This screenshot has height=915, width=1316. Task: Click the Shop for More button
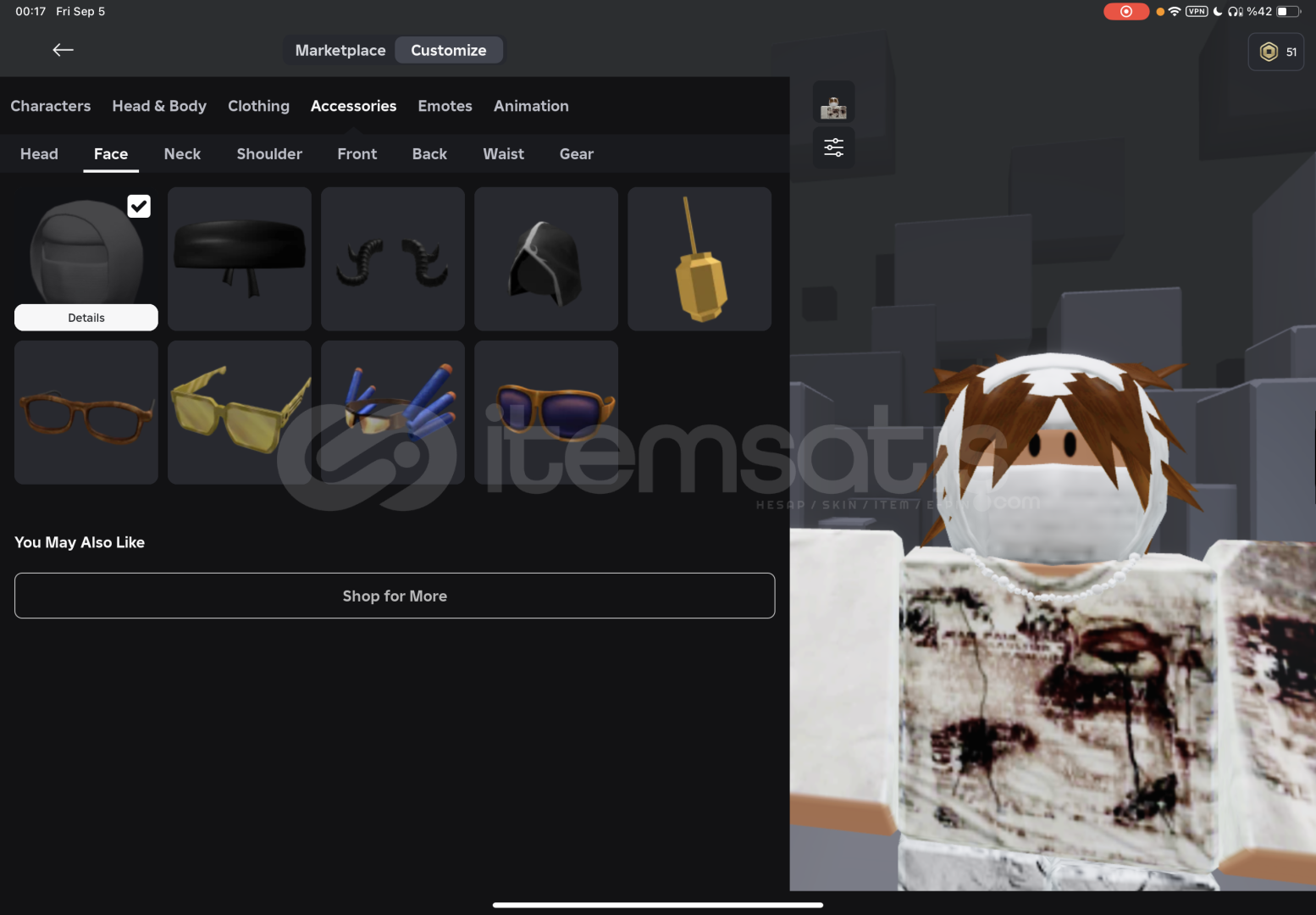[x=395, y=596]
